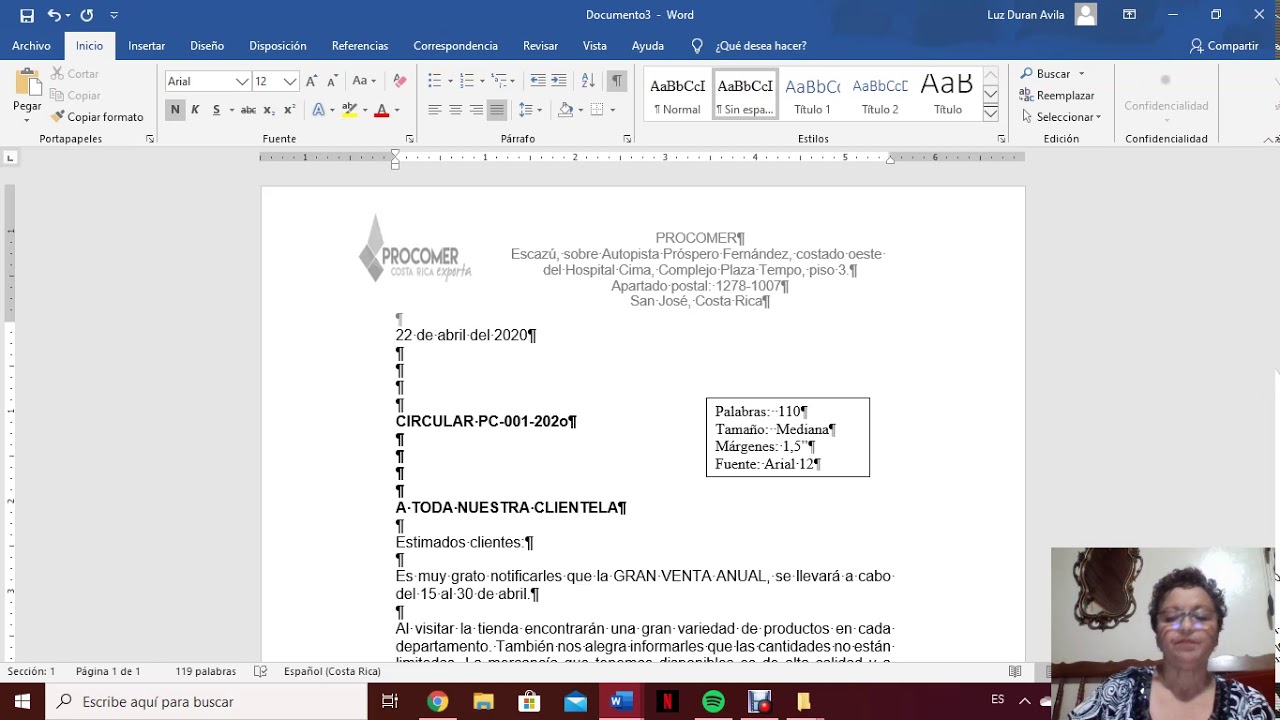Toggle Underline (S) formatting
Image resolution: width=1280 pixels, height=720 pixels.
pyautogui.click(x=216, y=110)
